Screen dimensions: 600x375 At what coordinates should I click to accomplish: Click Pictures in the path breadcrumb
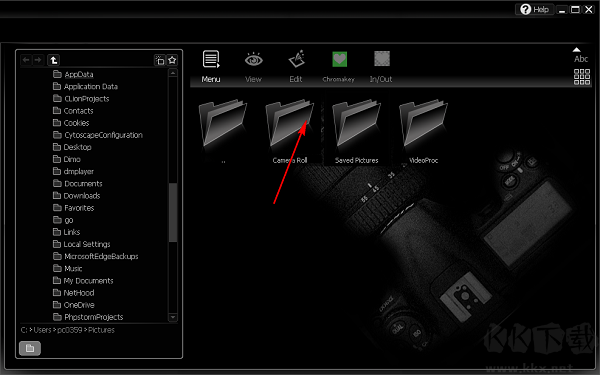pos(101,330)
